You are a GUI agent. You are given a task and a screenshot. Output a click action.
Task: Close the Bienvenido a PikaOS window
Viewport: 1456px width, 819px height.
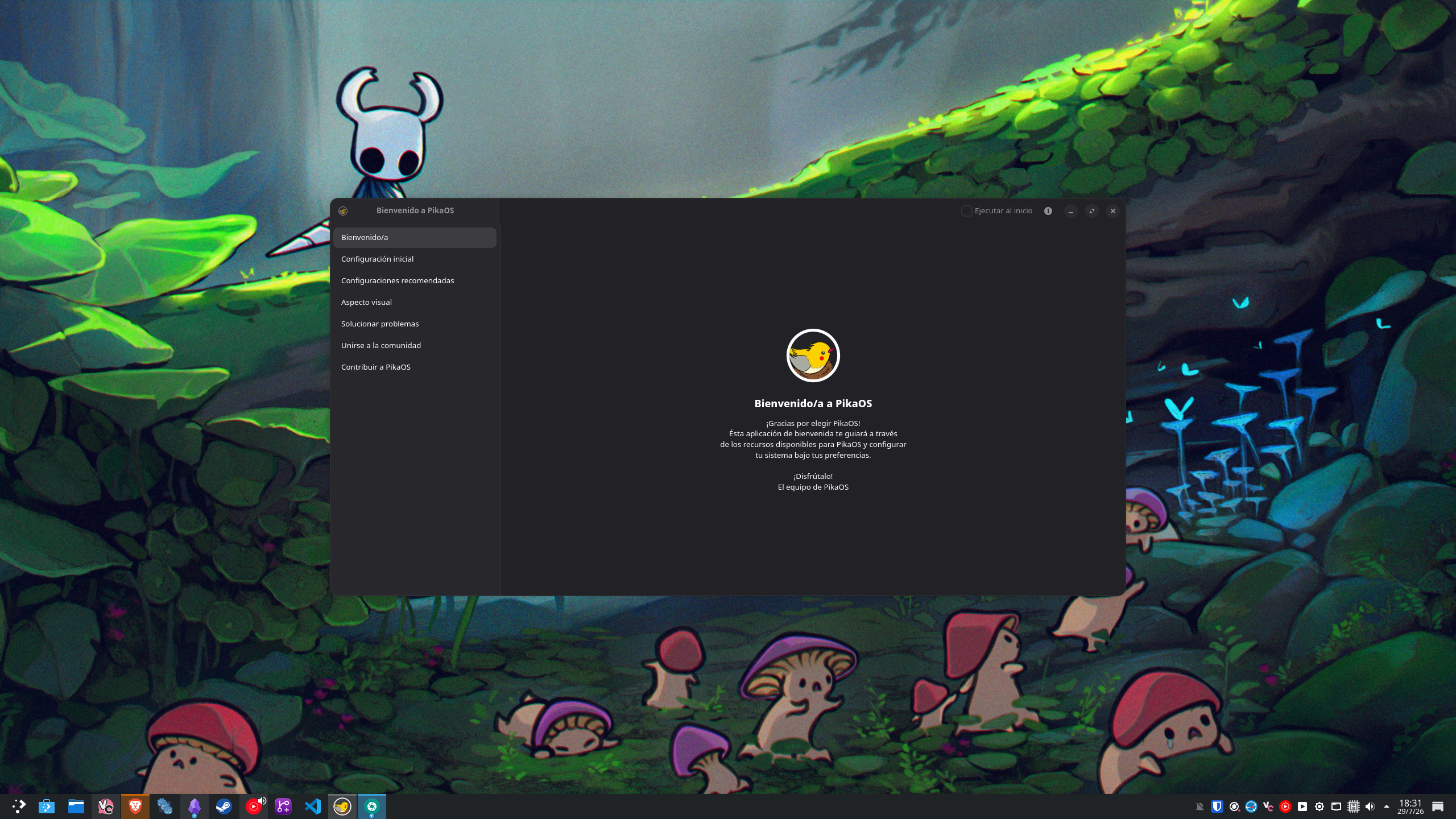tap(1113, 211)
